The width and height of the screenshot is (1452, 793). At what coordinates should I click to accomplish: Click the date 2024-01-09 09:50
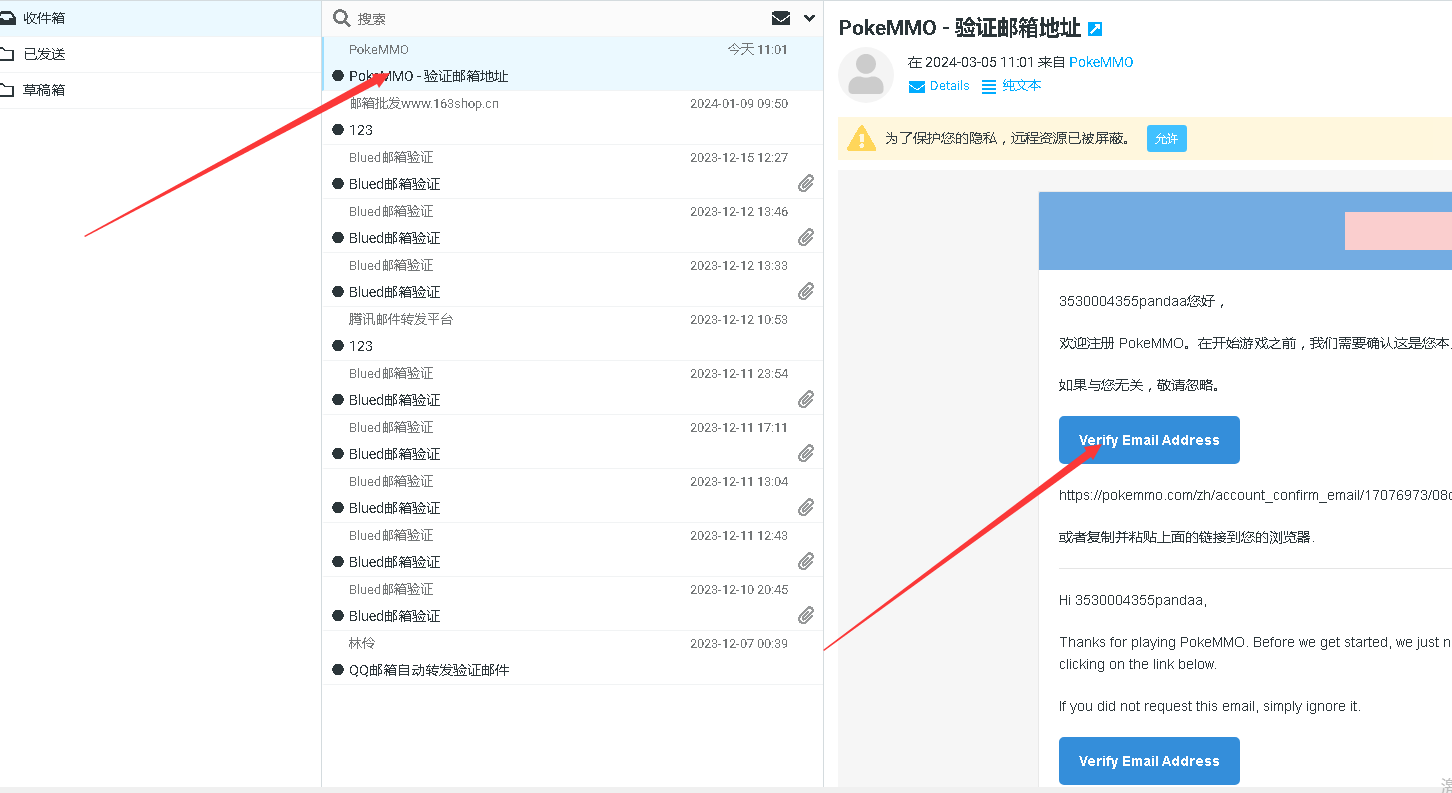pos(739,103)
